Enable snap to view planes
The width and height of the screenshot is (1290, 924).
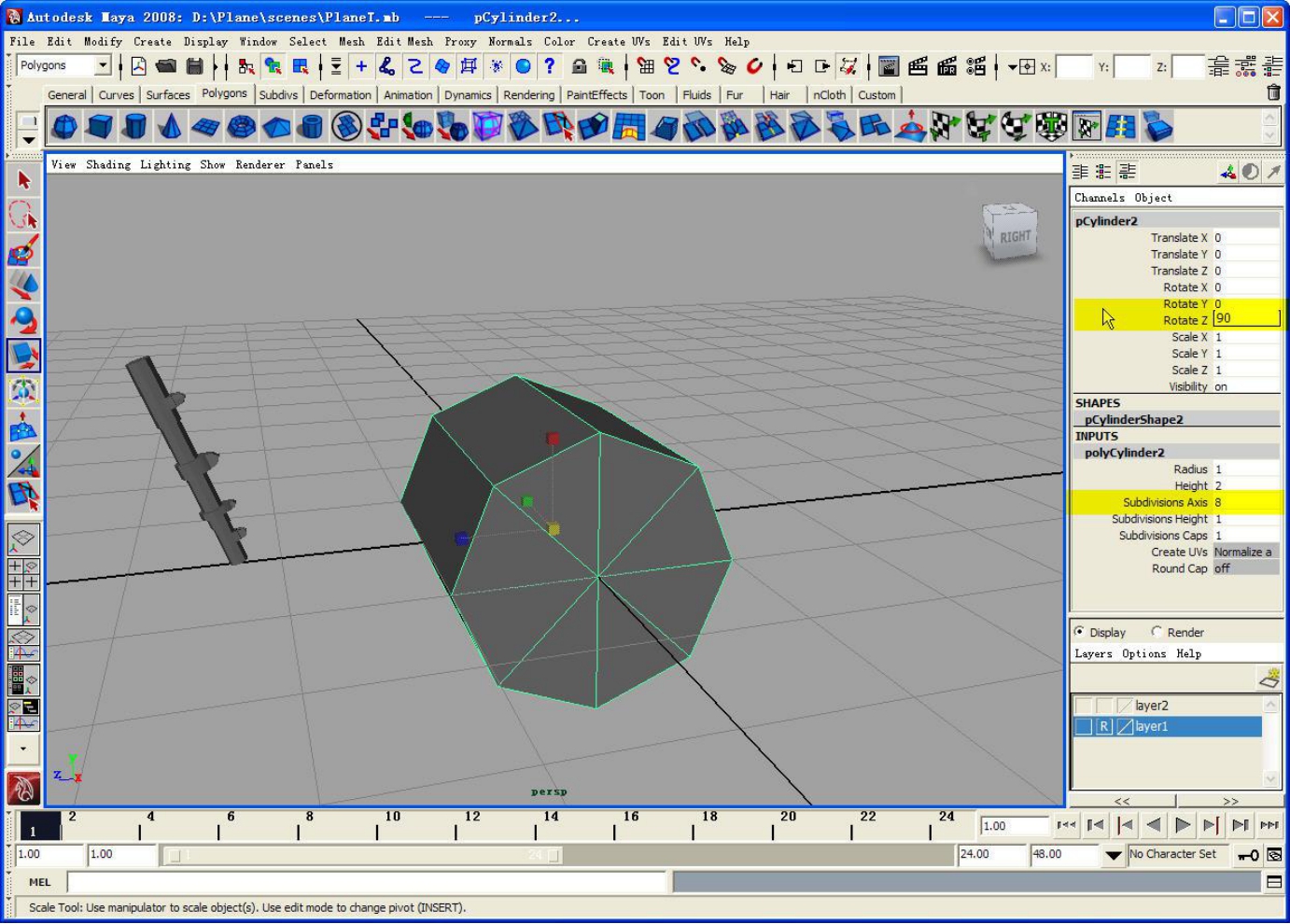pyautogui.click(x=726, y=66)
